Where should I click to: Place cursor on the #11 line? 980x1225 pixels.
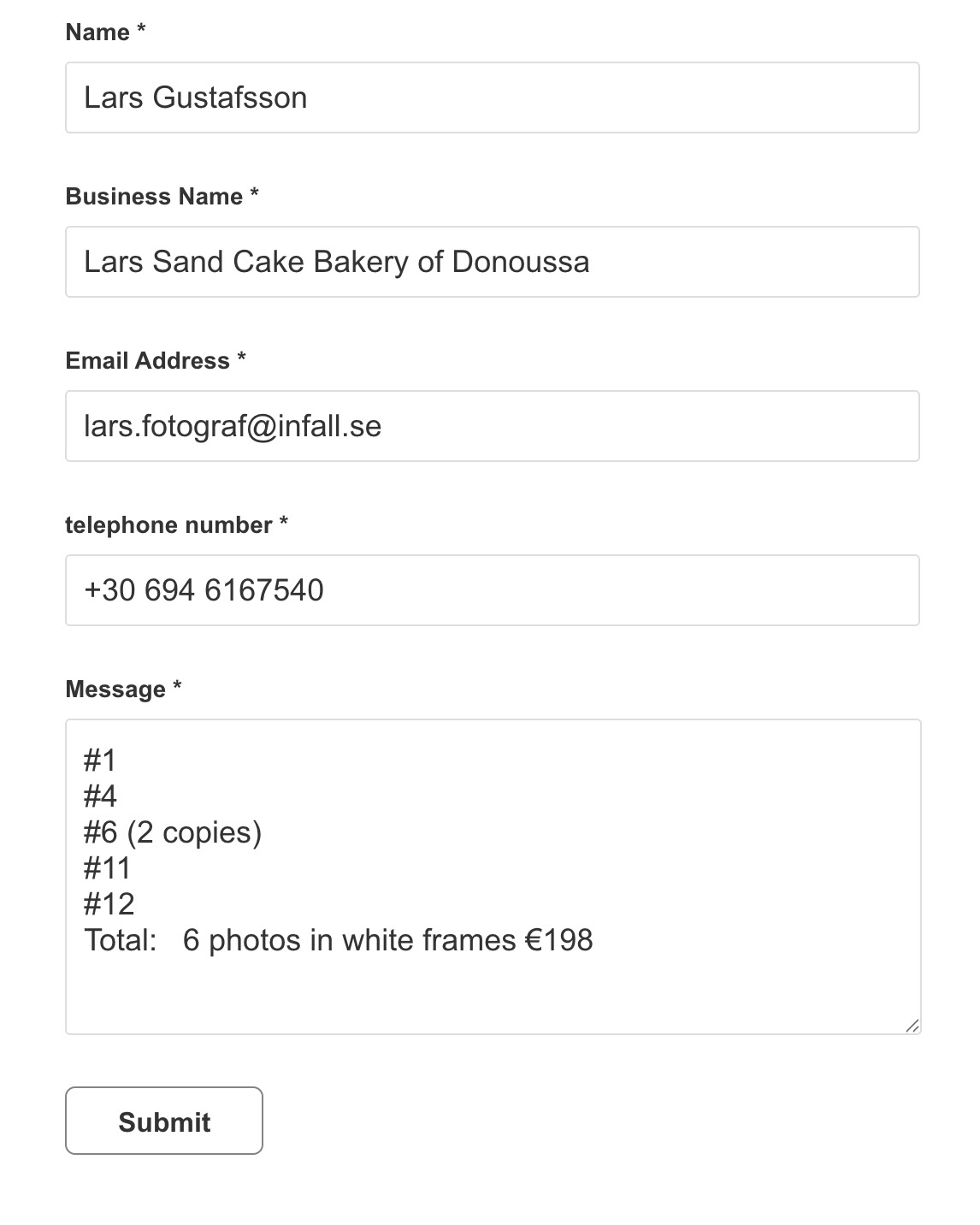108,868
